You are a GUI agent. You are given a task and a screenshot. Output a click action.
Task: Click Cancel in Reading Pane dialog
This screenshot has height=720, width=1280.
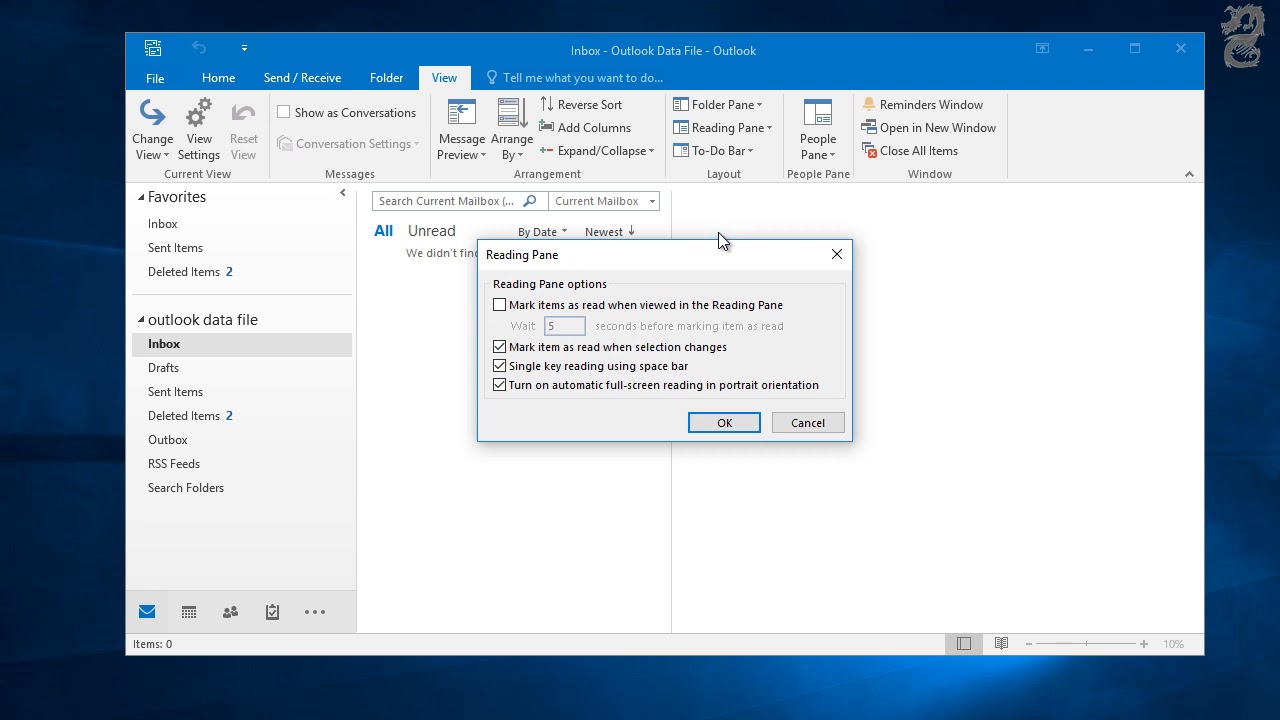pyautogui.click(x=808, y=423)
